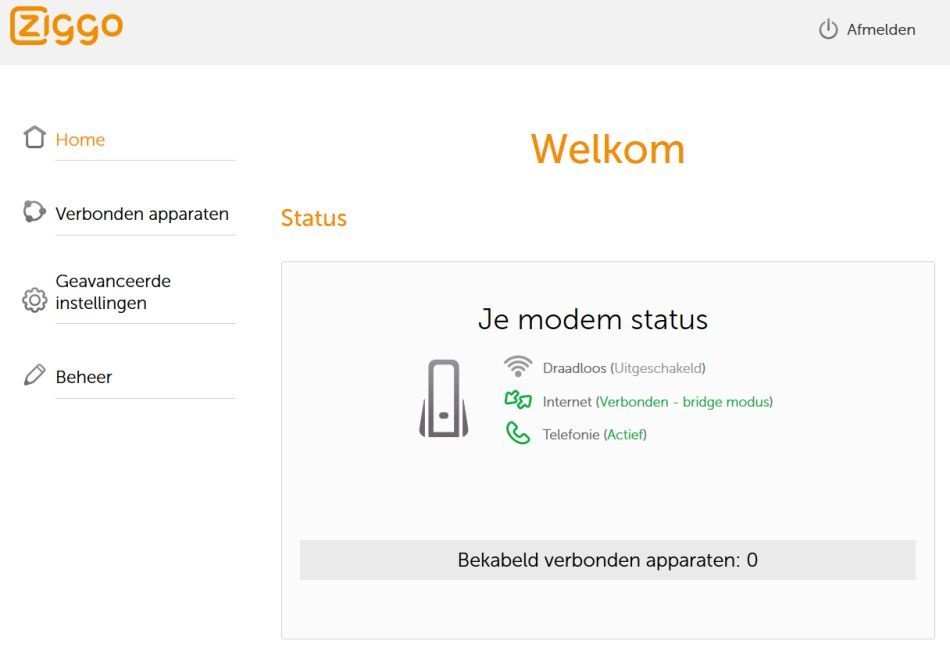Click the power icon beside Afmelden
Viewport: 950px width, 655px height.
pos(828,30)
